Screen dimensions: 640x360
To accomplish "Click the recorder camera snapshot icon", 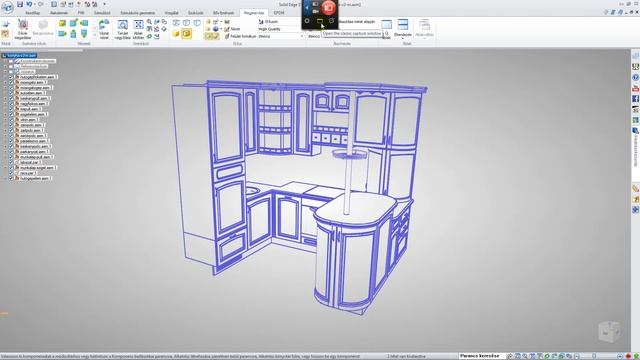I will pos(315,4).
